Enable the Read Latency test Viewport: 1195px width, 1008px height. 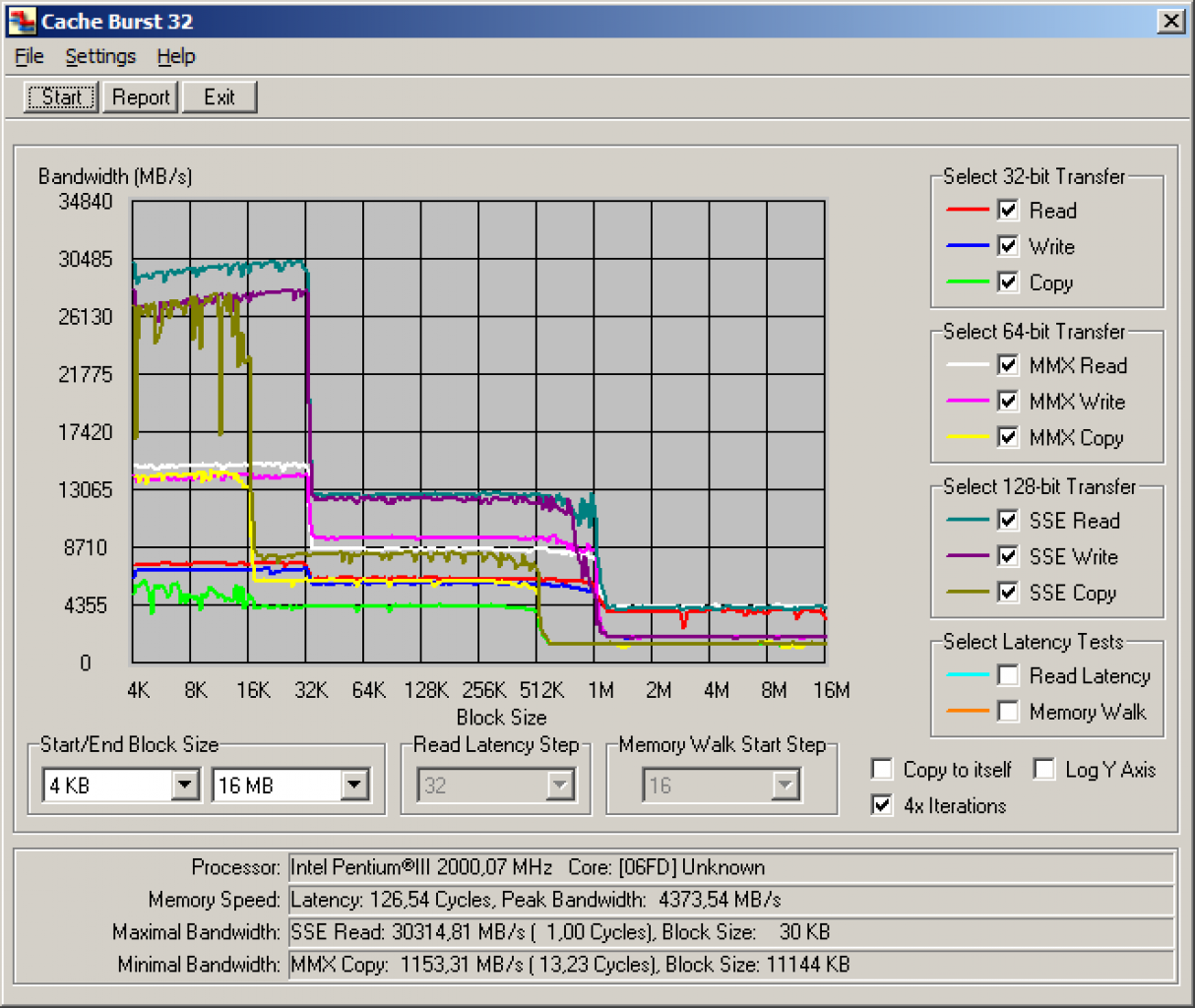coord(1008,675)
